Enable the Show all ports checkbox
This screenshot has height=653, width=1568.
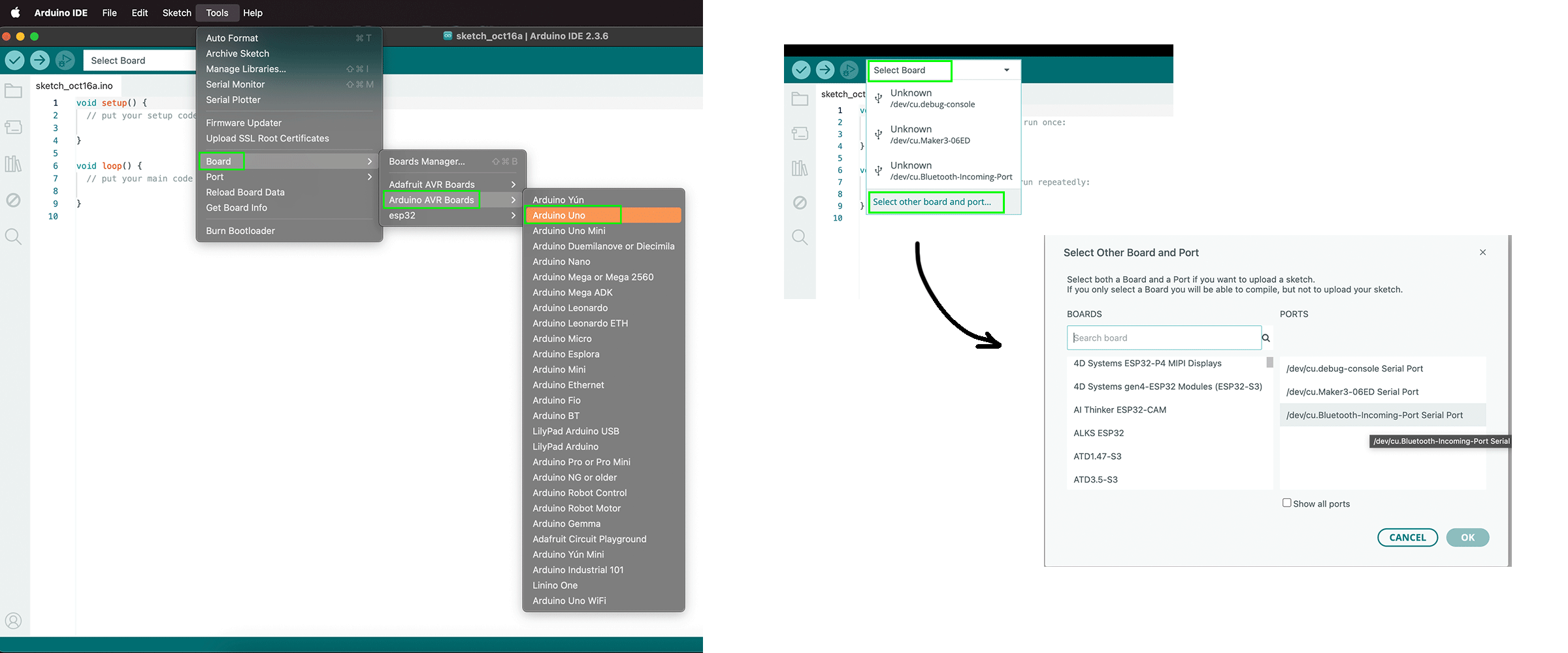click(1286, 503)
